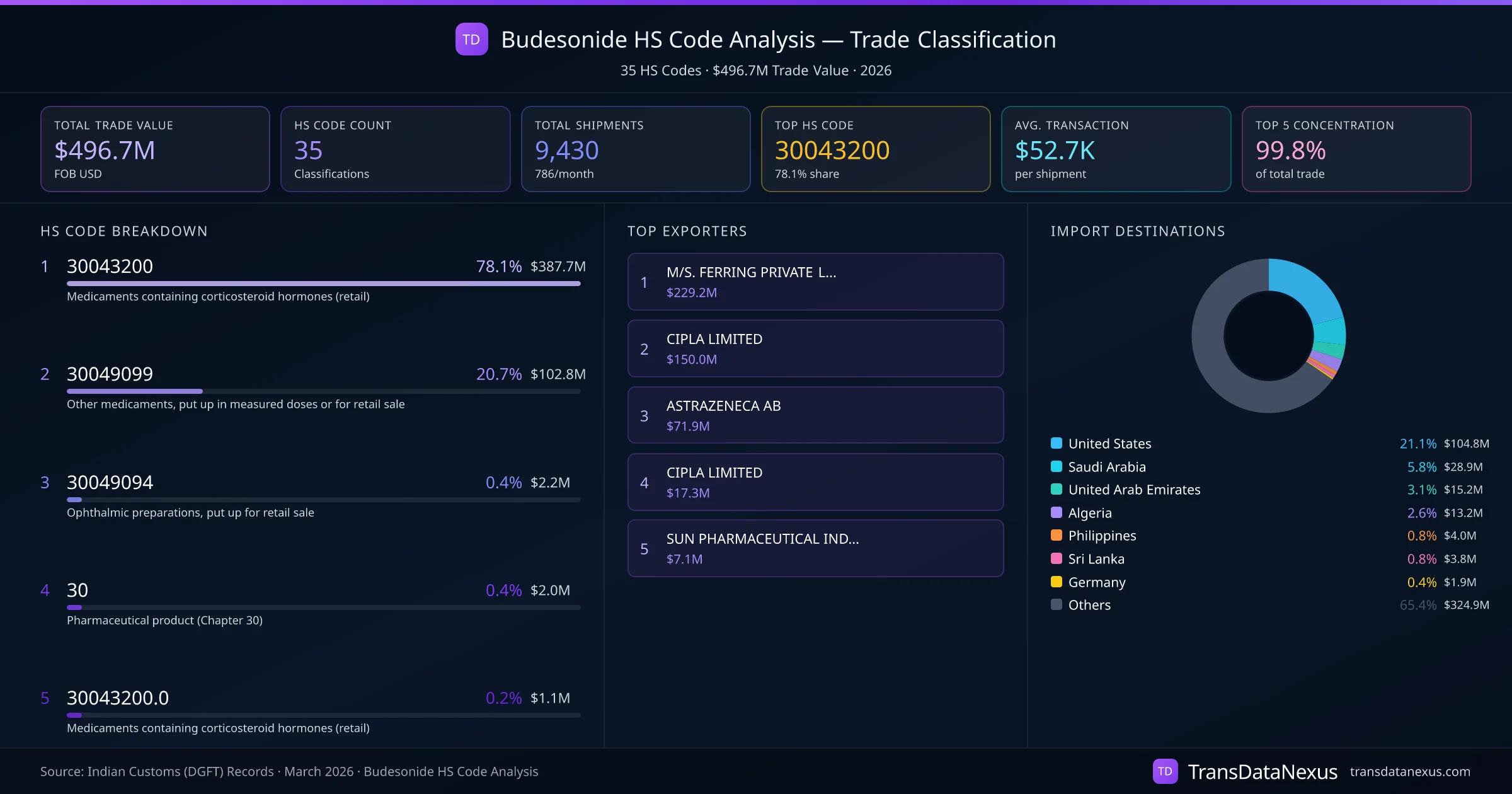Click the United States donut chart segment
Image resolution: width=1512 pixels, height=794 pixels.
click(1307, 287)
